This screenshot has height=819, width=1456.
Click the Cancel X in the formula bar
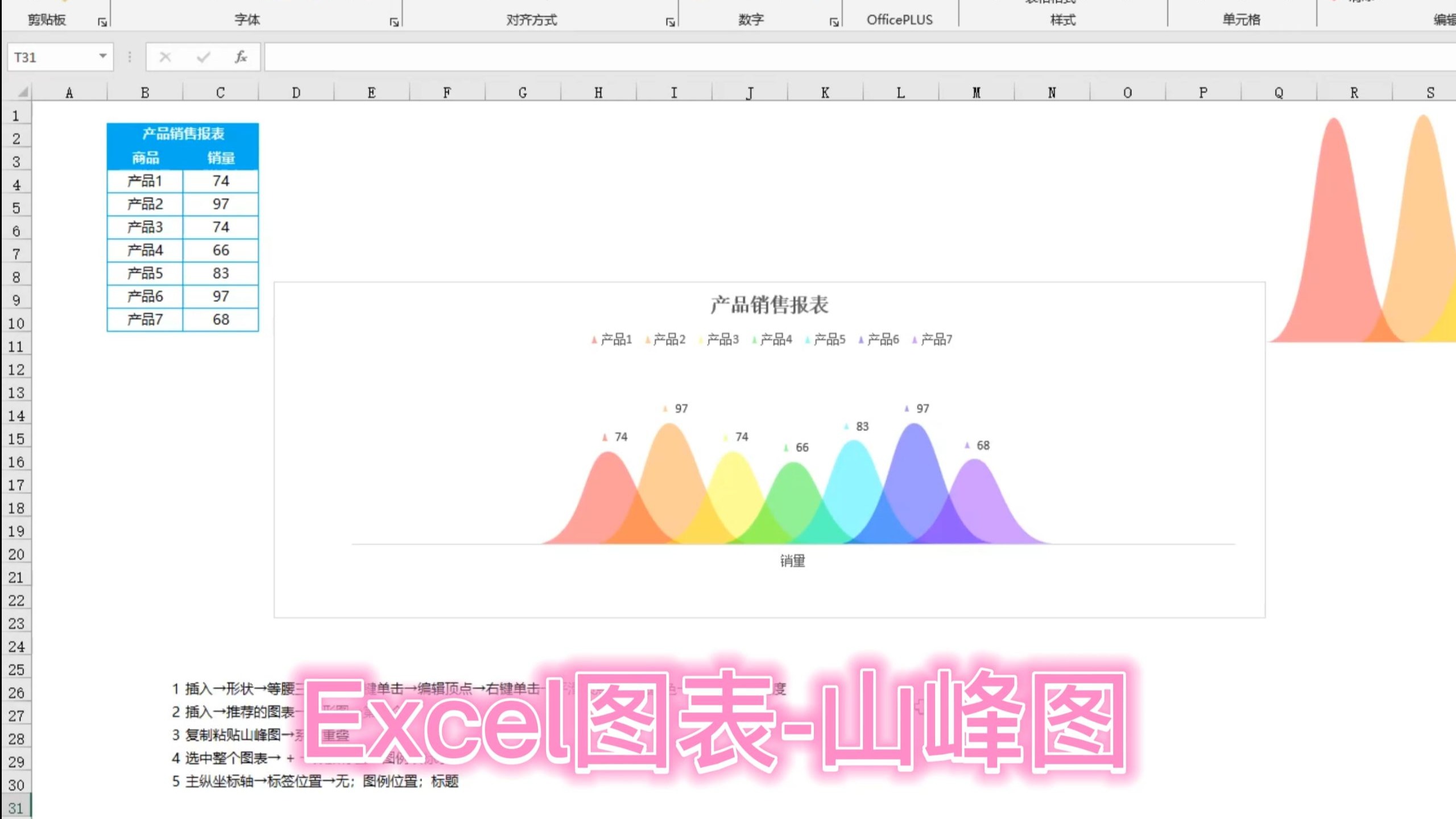(165, 57)
